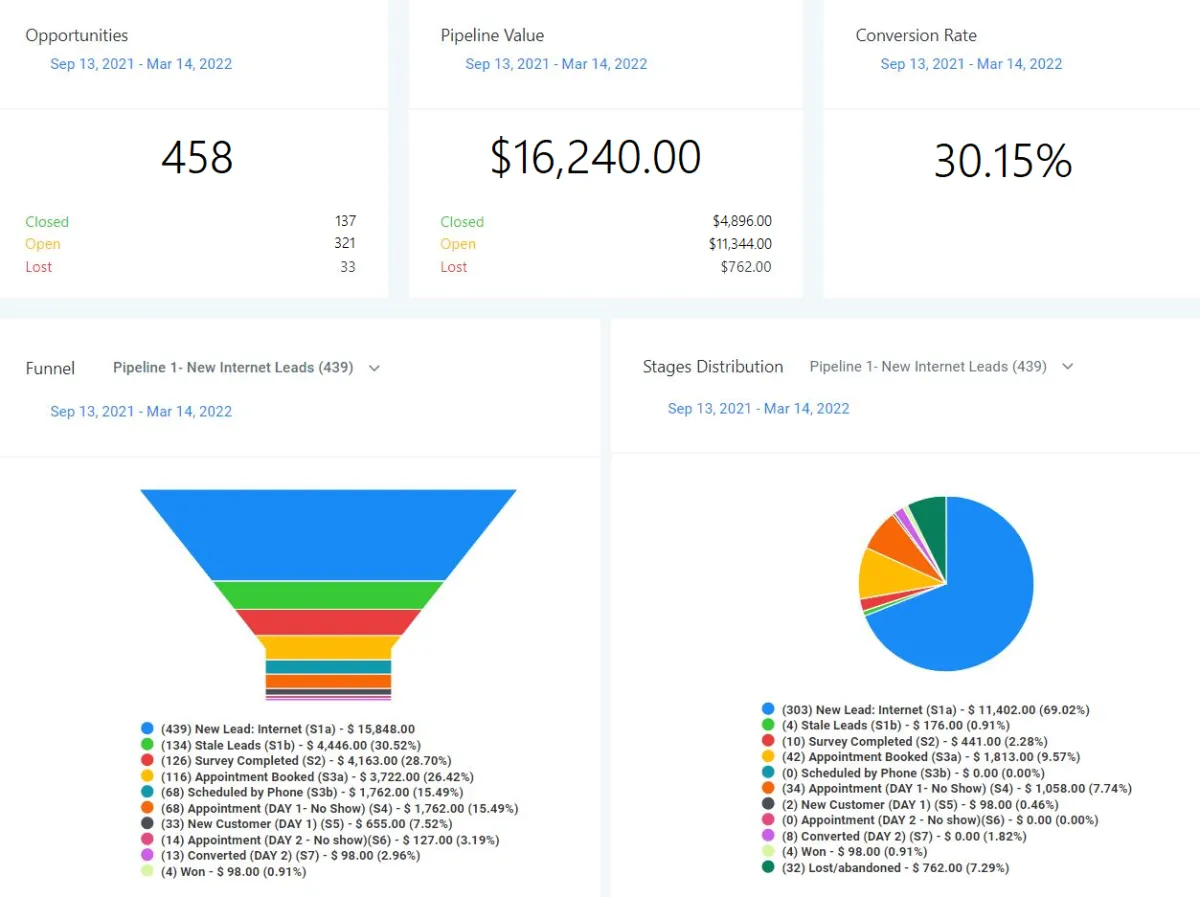Toggle yellow swatch for (116) Appointment Booked

148,776
